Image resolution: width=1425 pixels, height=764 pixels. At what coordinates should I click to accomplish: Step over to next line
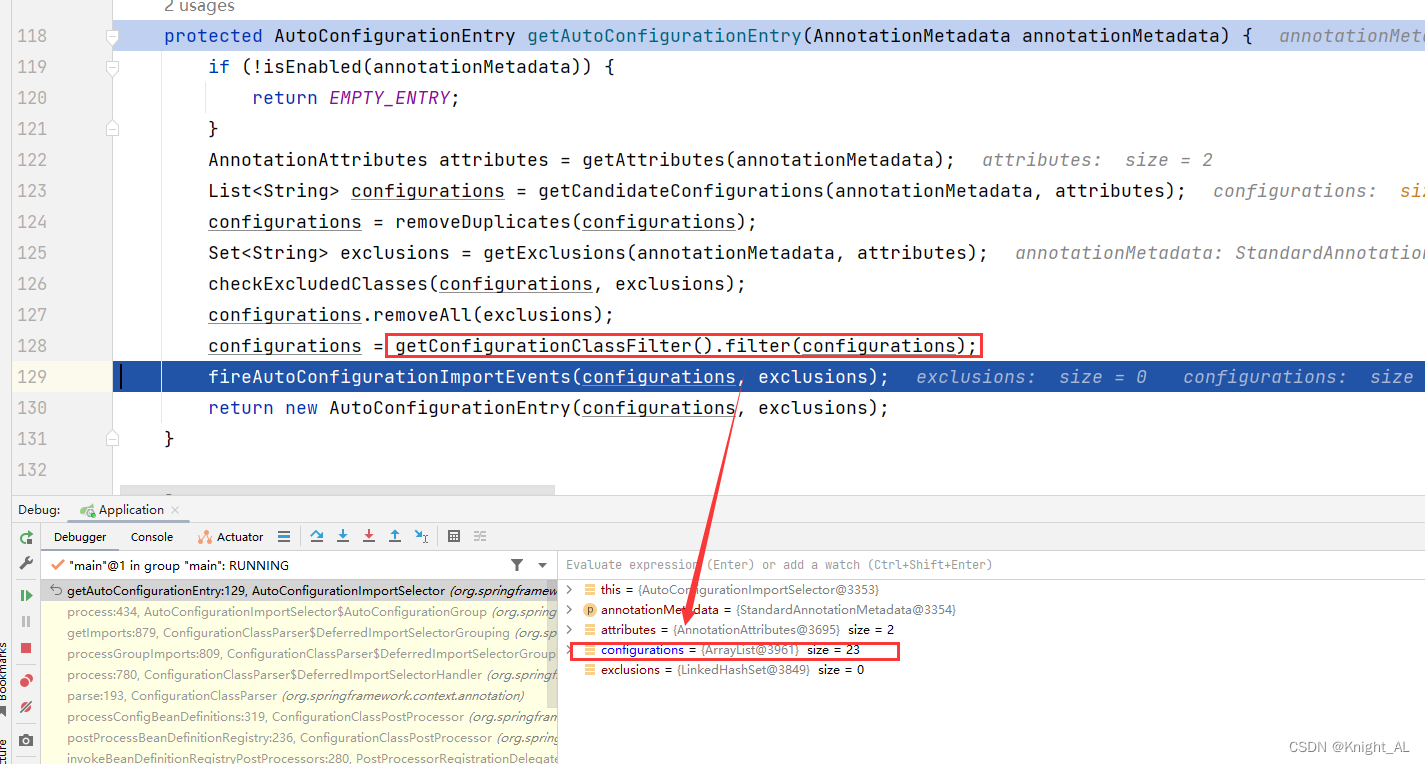click(x=317, y=537)
